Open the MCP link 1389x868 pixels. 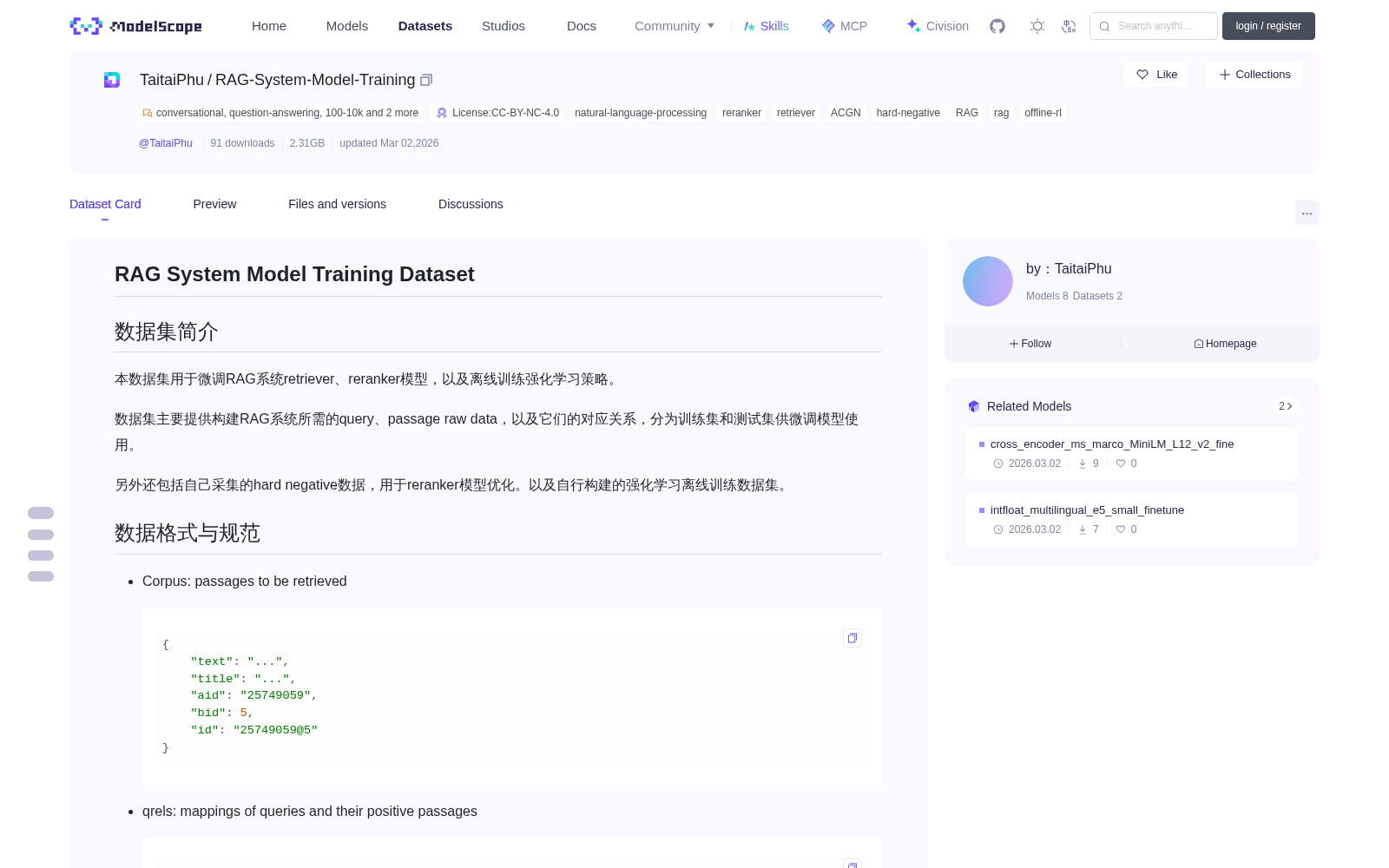coord(845,26)
